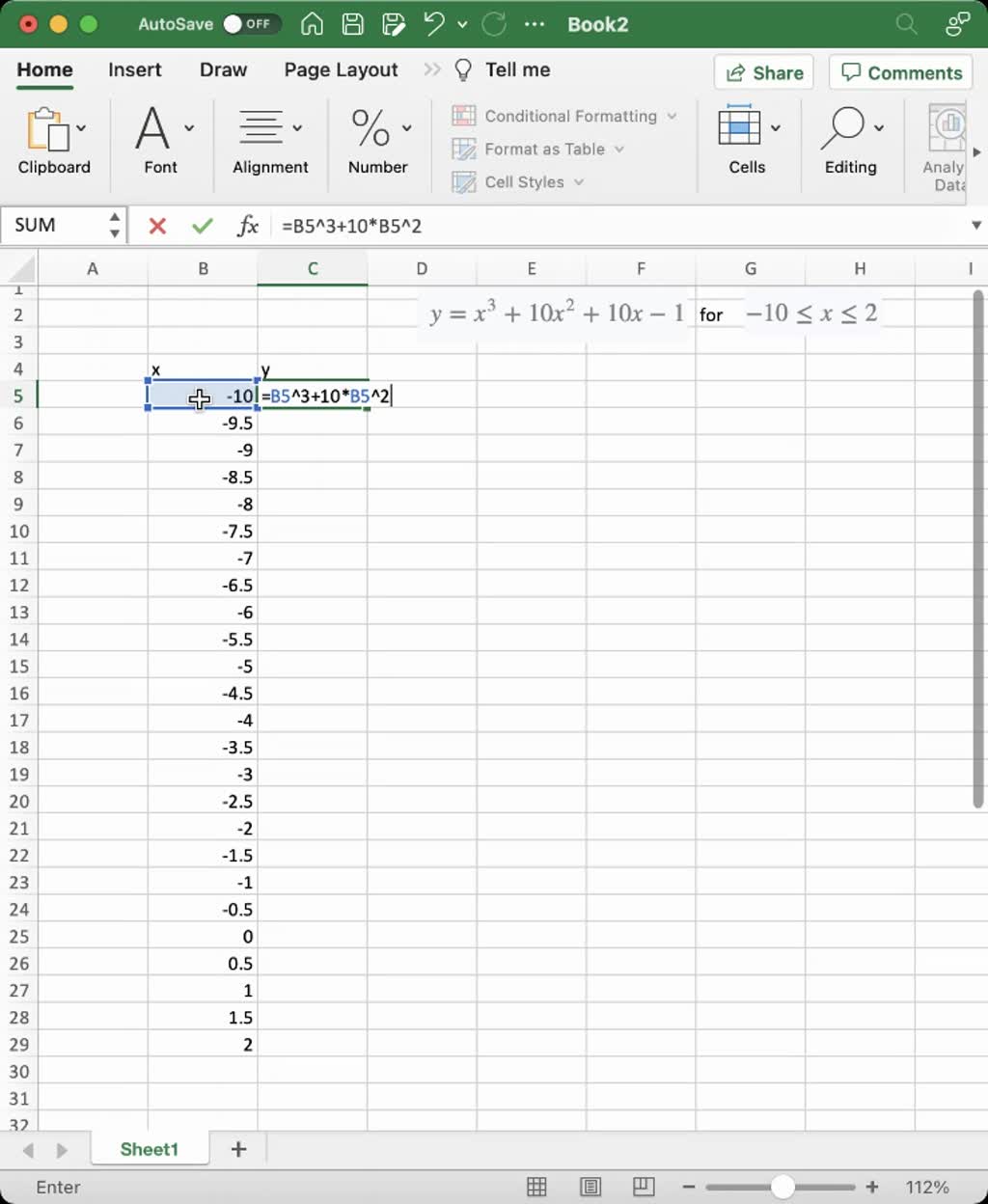Expand the Number format dropdown

coord(406,127)
